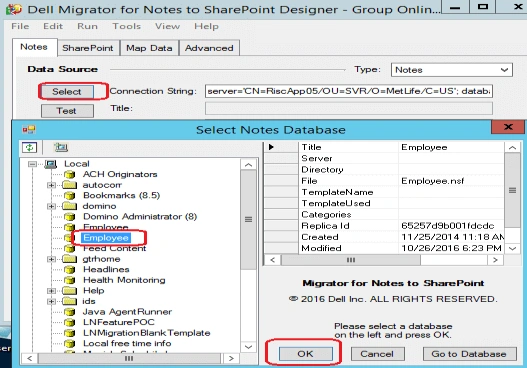Expand the gtrhome folder

point(51,259)
